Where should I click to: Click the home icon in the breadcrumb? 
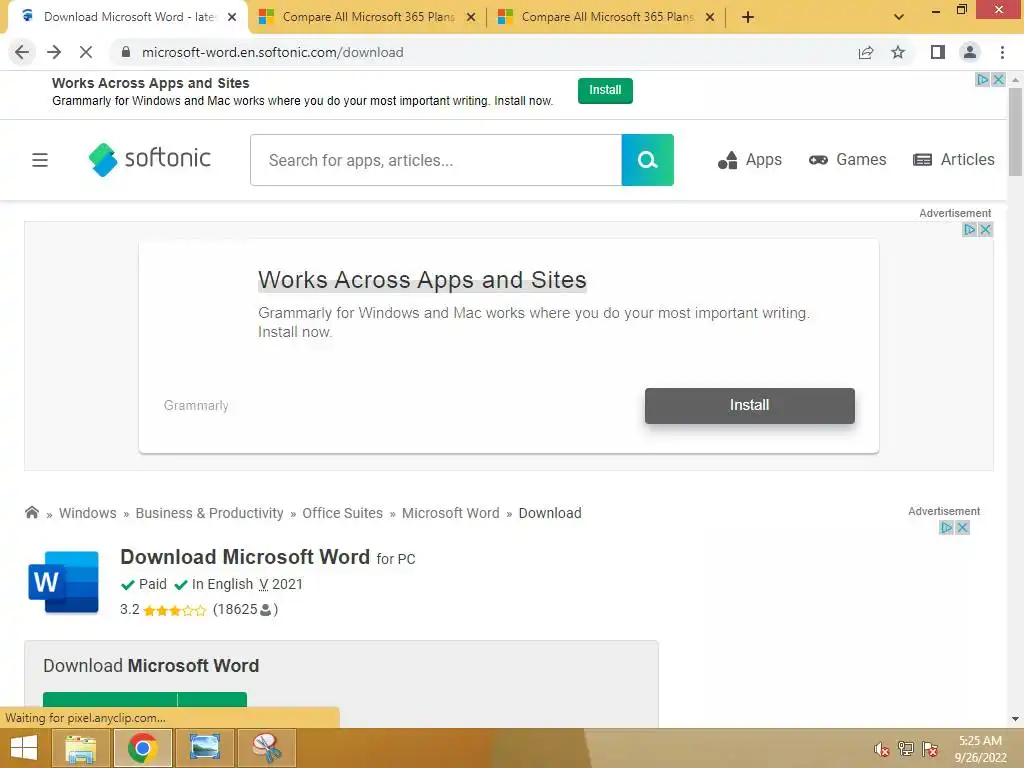(x=32, y=513)
